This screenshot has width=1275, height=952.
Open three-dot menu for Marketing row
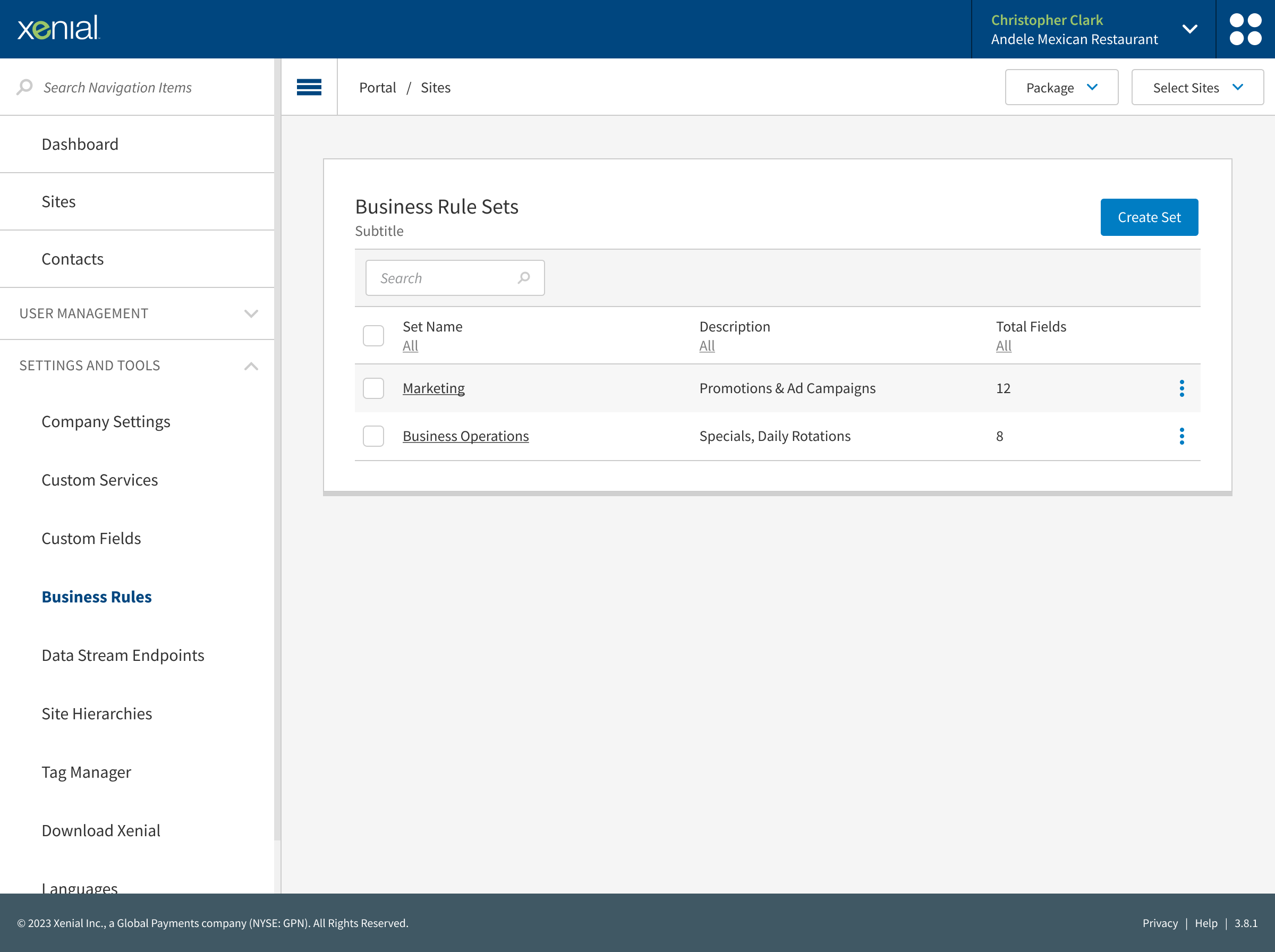1181,388
